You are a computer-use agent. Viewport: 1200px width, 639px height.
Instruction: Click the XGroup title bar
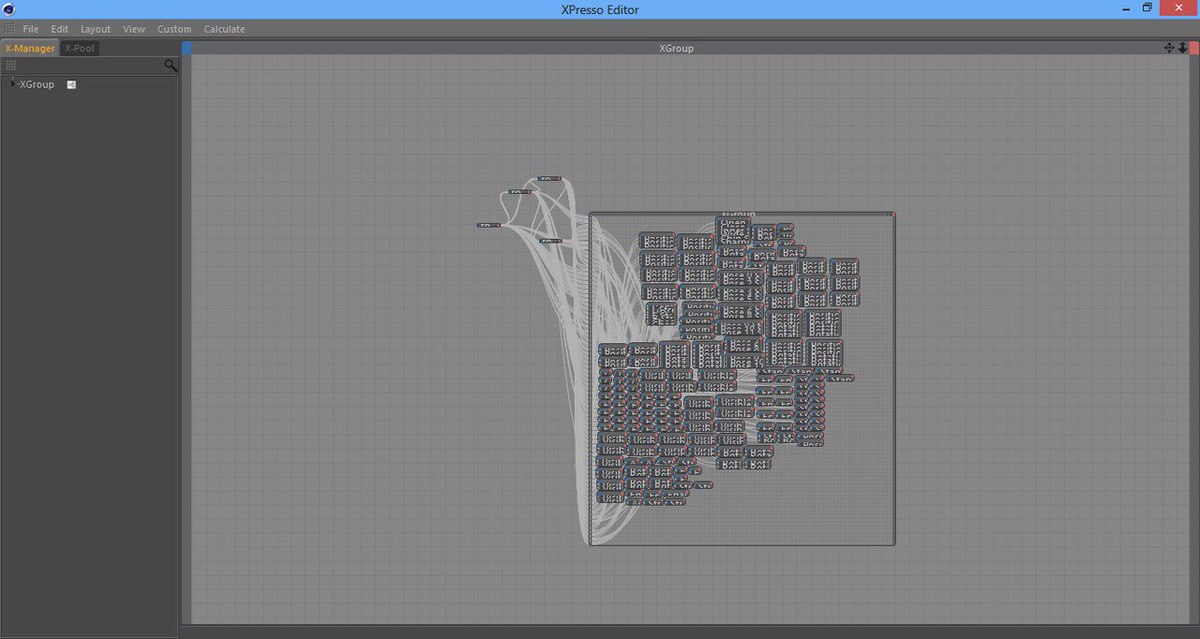[676, 48]
